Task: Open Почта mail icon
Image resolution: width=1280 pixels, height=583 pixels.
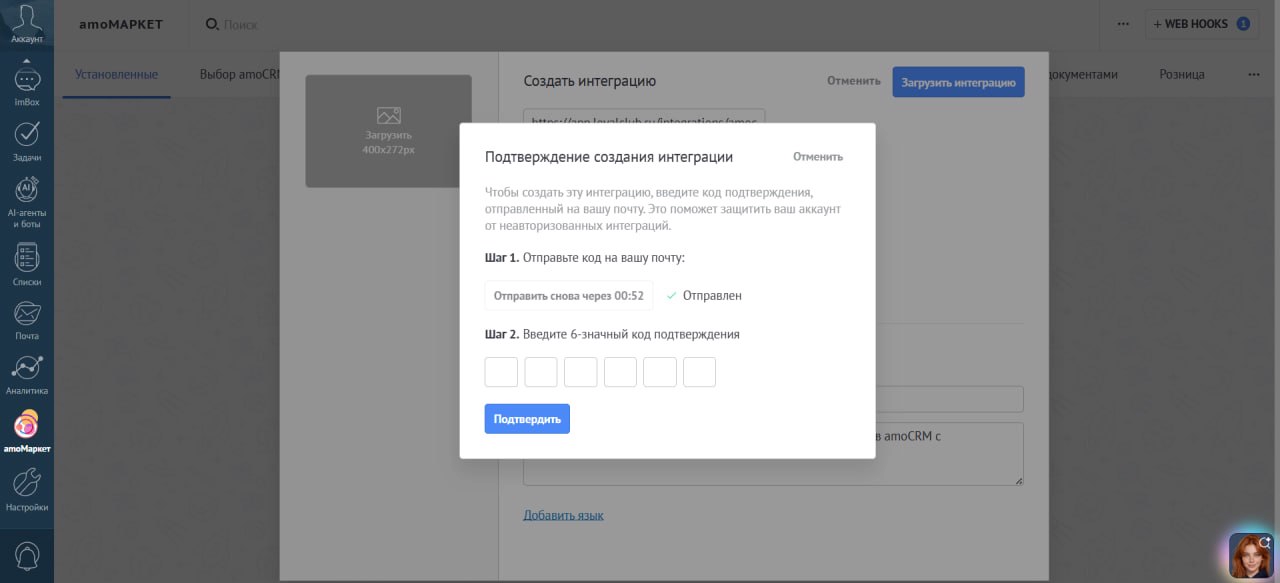Action: (27, 320)
